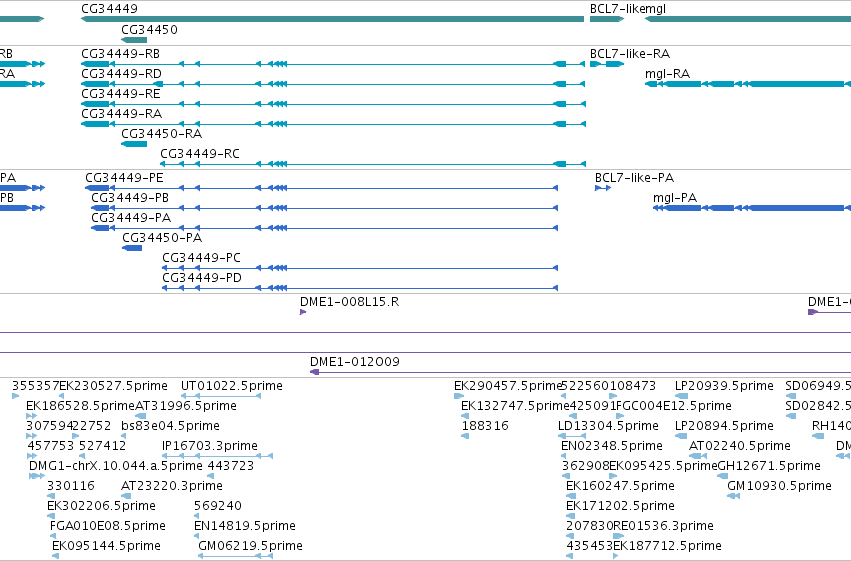Open EST AT02240.5prime
This screenshot has height=561, width=851.
(739, 446)
